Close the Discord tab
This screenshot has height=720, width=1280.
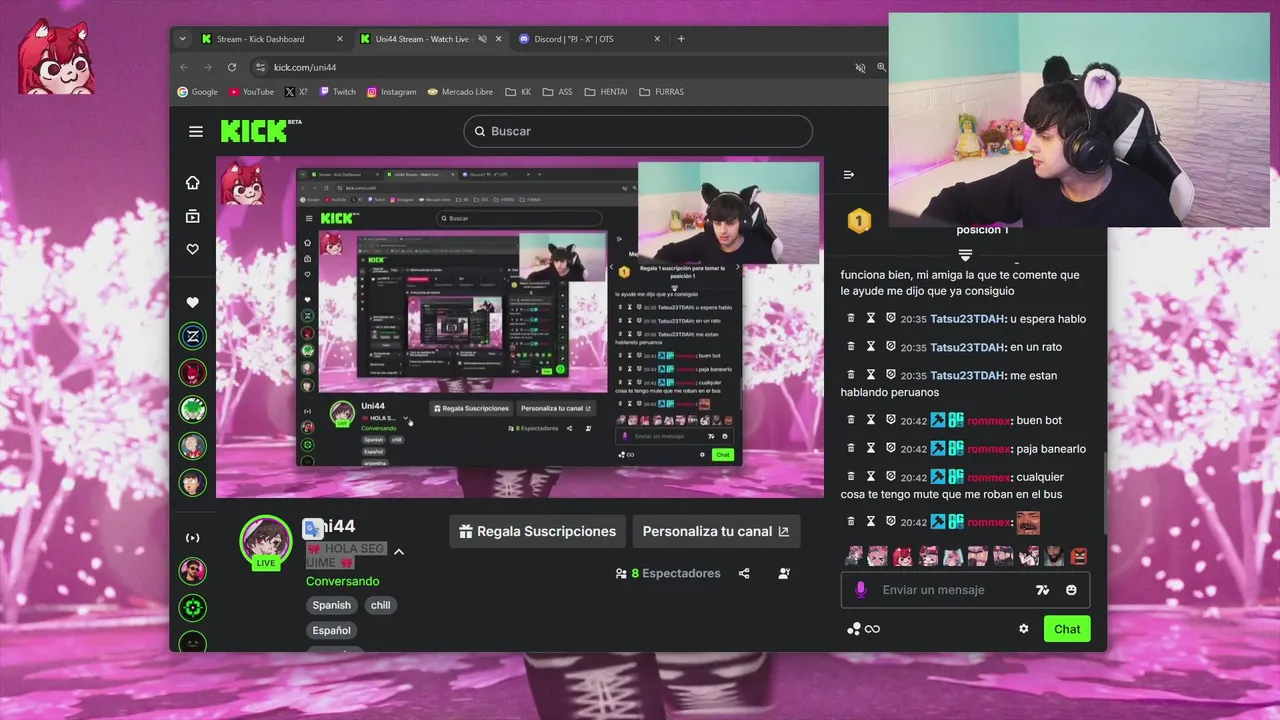tap(657, 39)
